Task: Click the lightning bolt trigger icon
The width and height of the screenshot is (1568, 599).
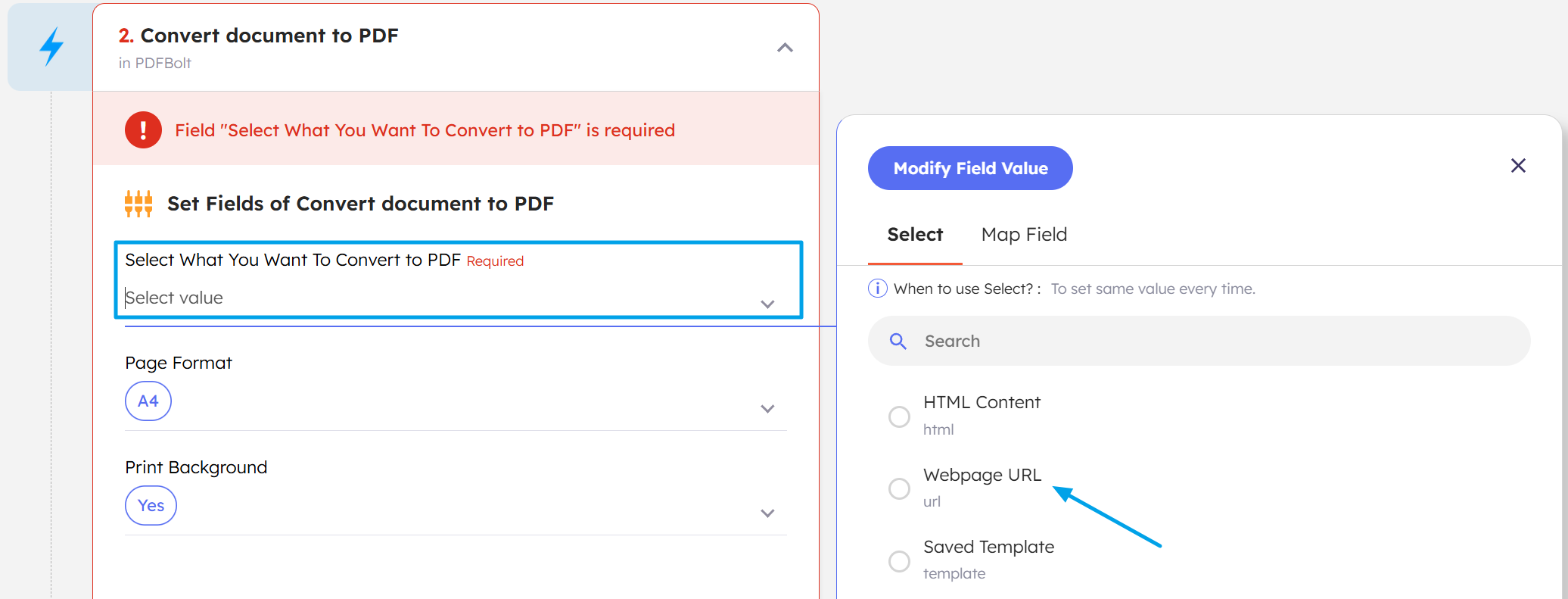Action: click(x=50, y=46)
